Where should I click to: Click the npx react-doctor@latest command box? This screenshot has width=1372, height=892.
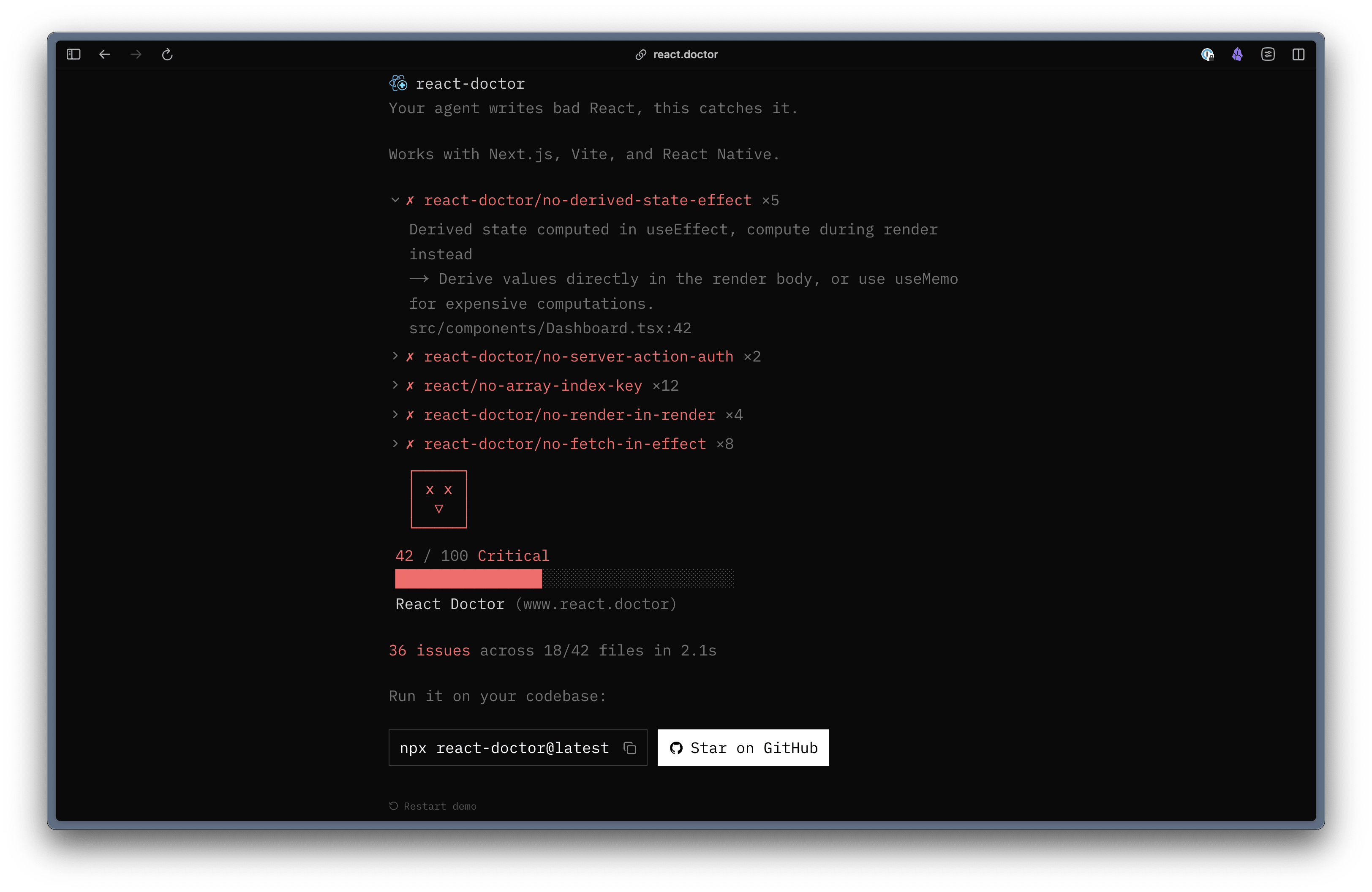518,748
